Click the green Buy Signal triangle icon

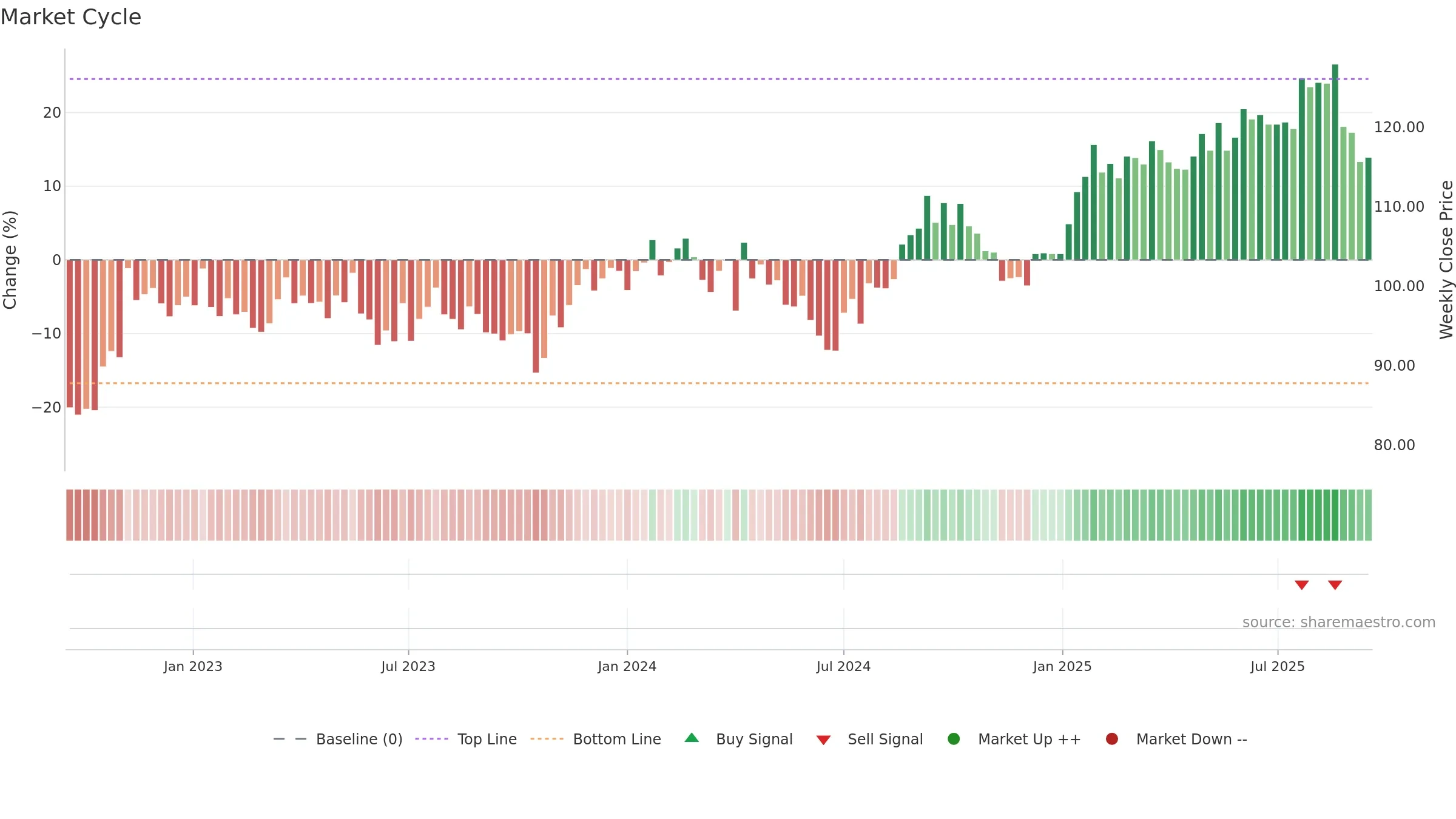(692, 738)
